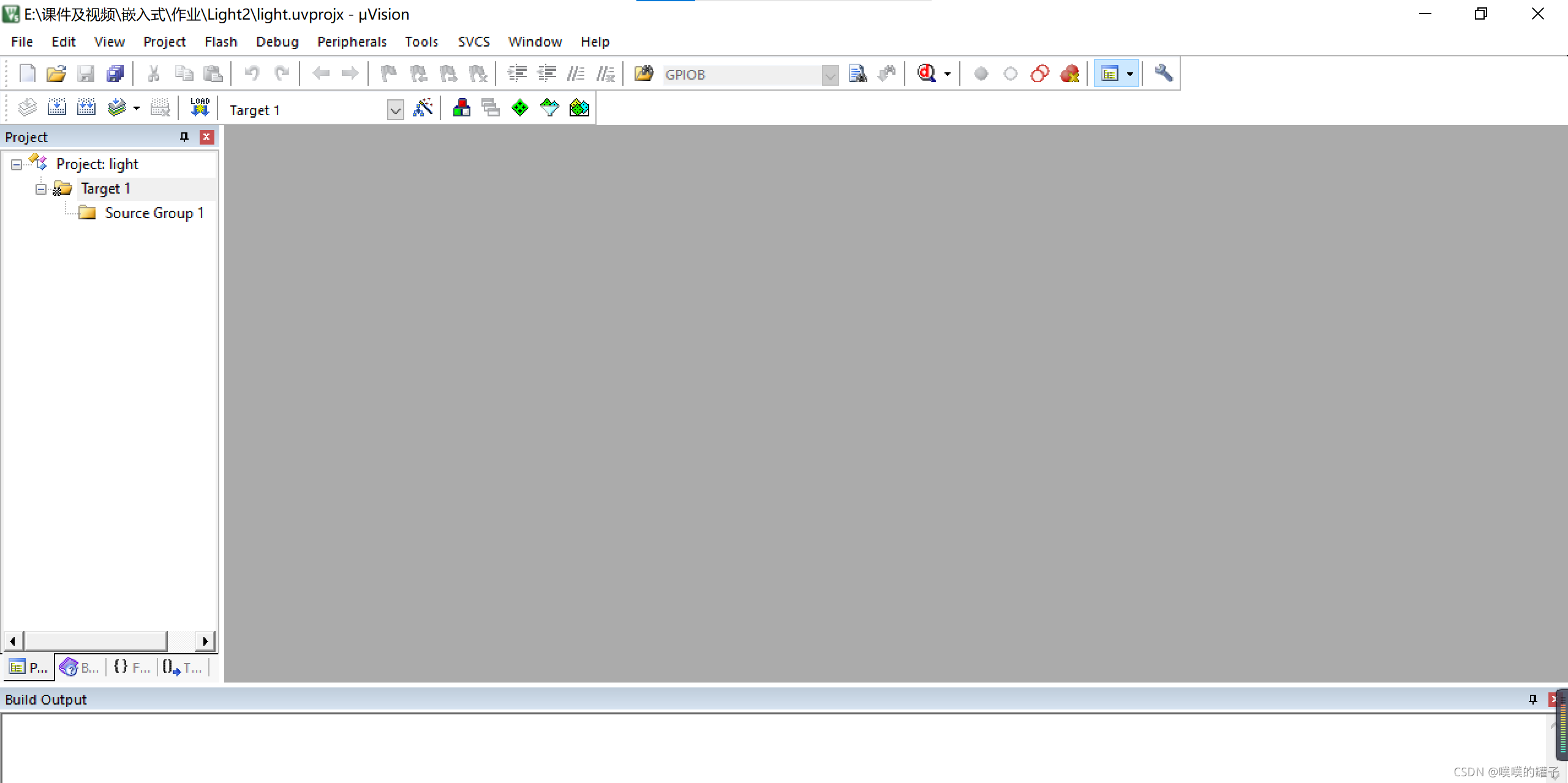The height and width of the screenshot is (783, 1568).
Task: Click the Load application icon in toolbar
Action: click(x=198, y=109)
